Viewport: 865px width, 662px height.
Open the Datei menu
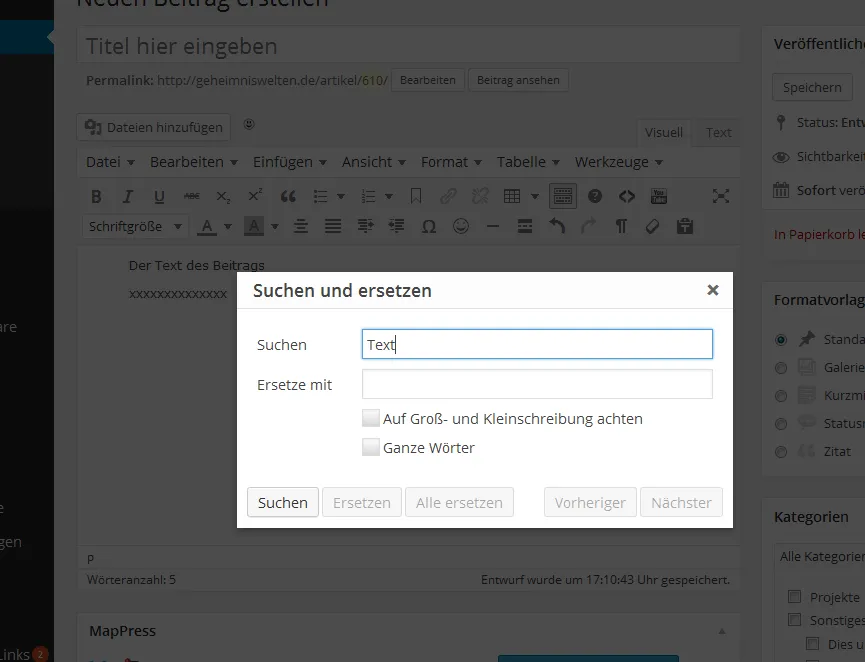(110, 162)
